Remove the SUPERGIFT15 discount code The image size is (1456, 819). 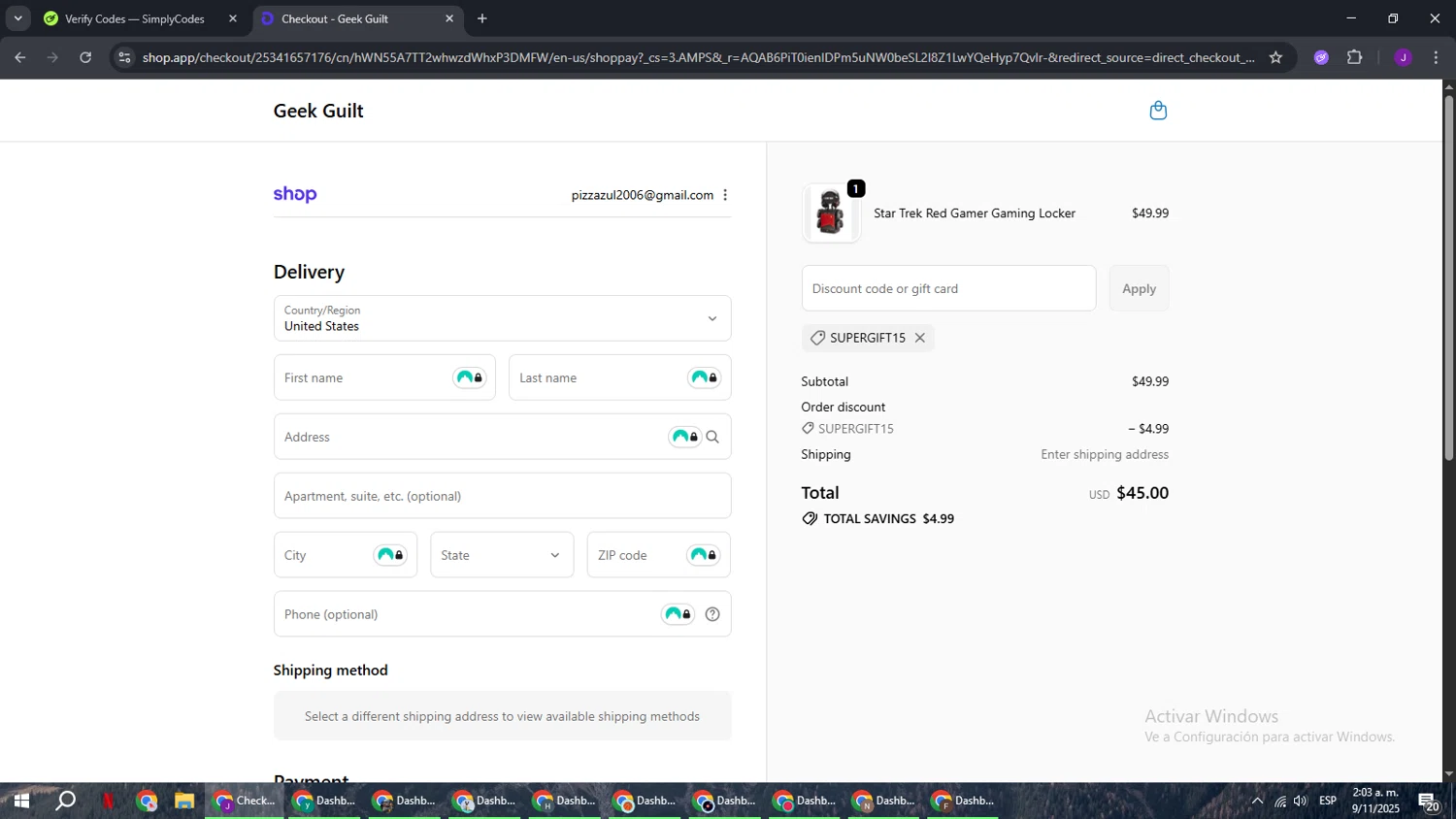tap(920, 338)
